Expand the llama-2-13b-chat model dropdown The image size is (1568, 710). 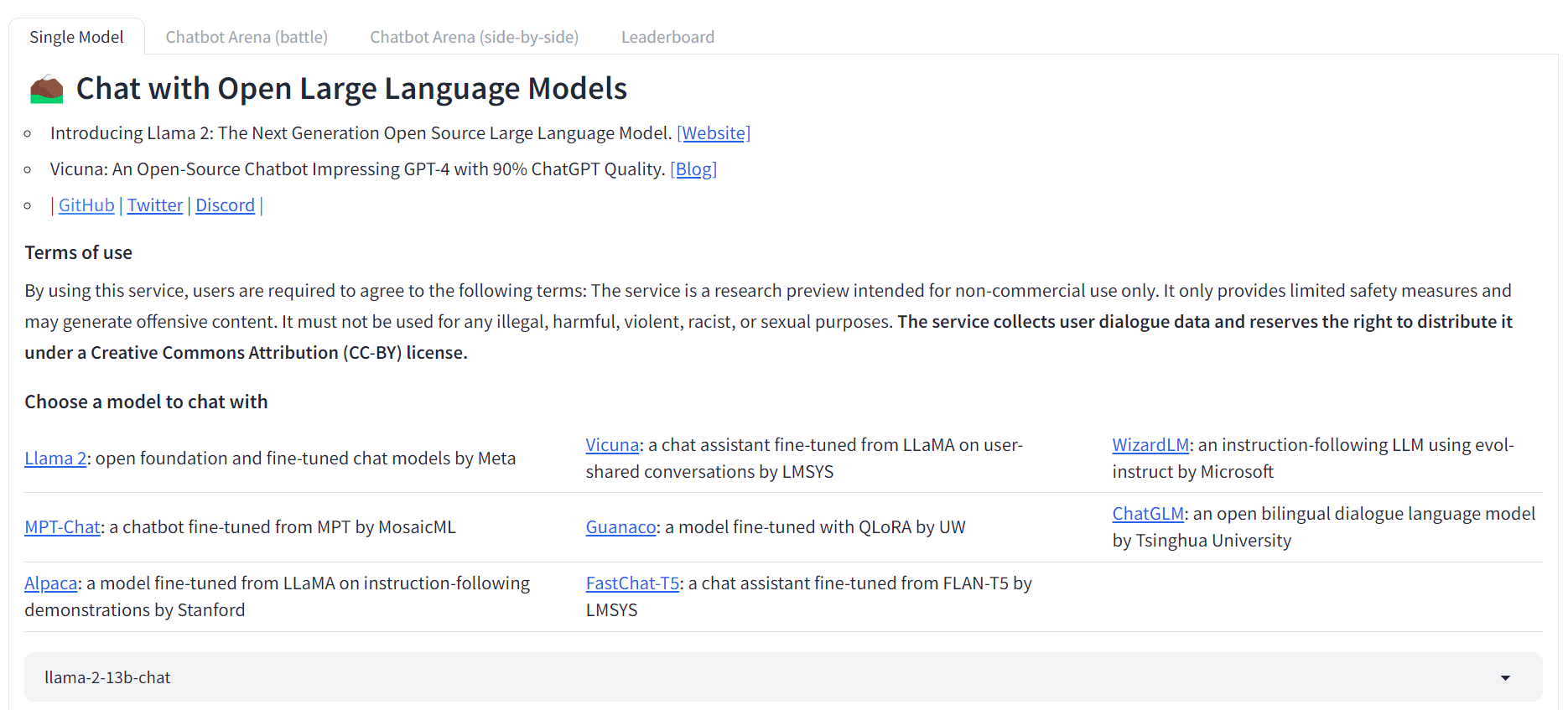[783, 677]
